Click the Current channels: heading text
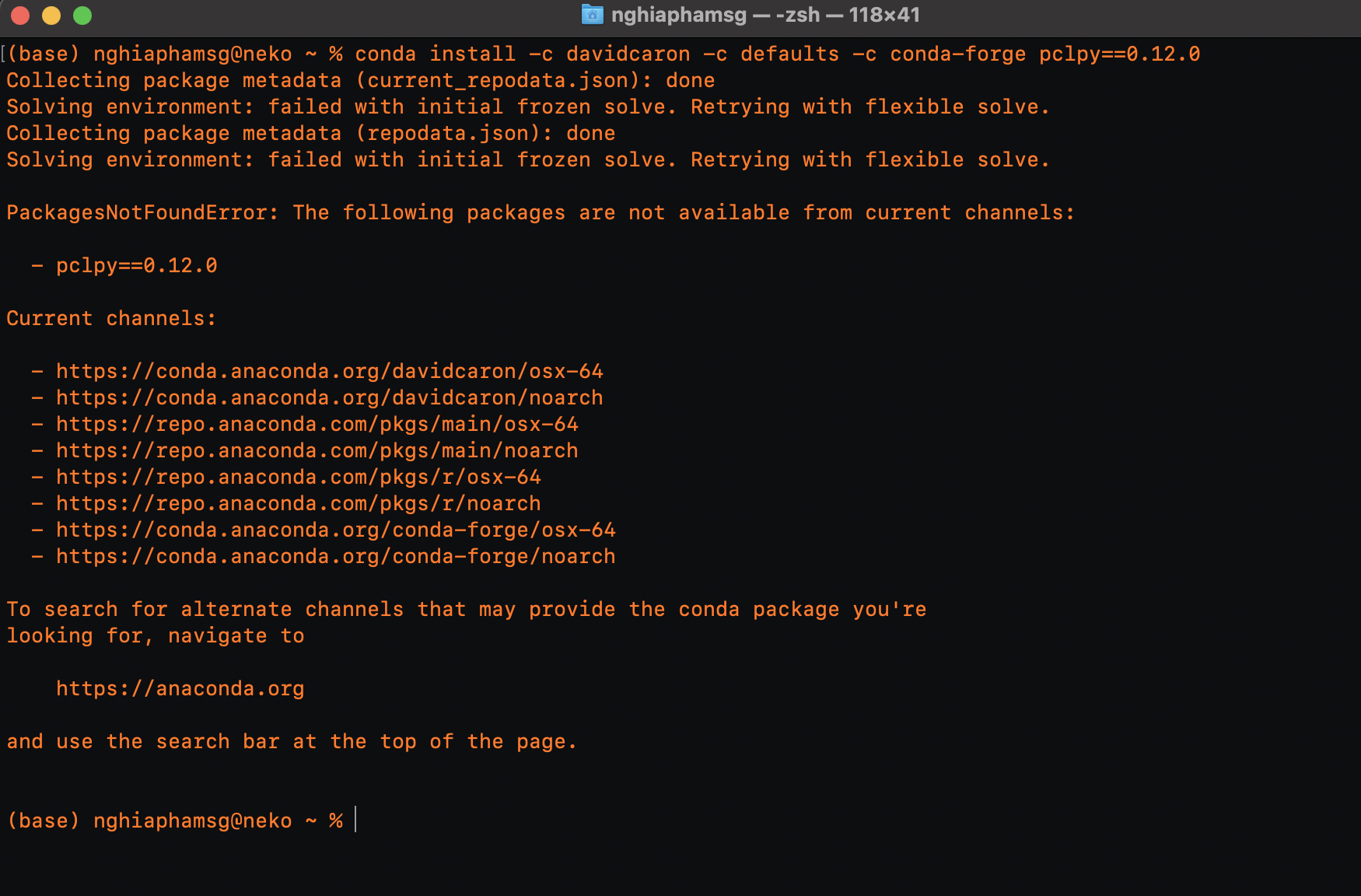Viewport: 1361px width, 896px height. (x=111, y=318)
